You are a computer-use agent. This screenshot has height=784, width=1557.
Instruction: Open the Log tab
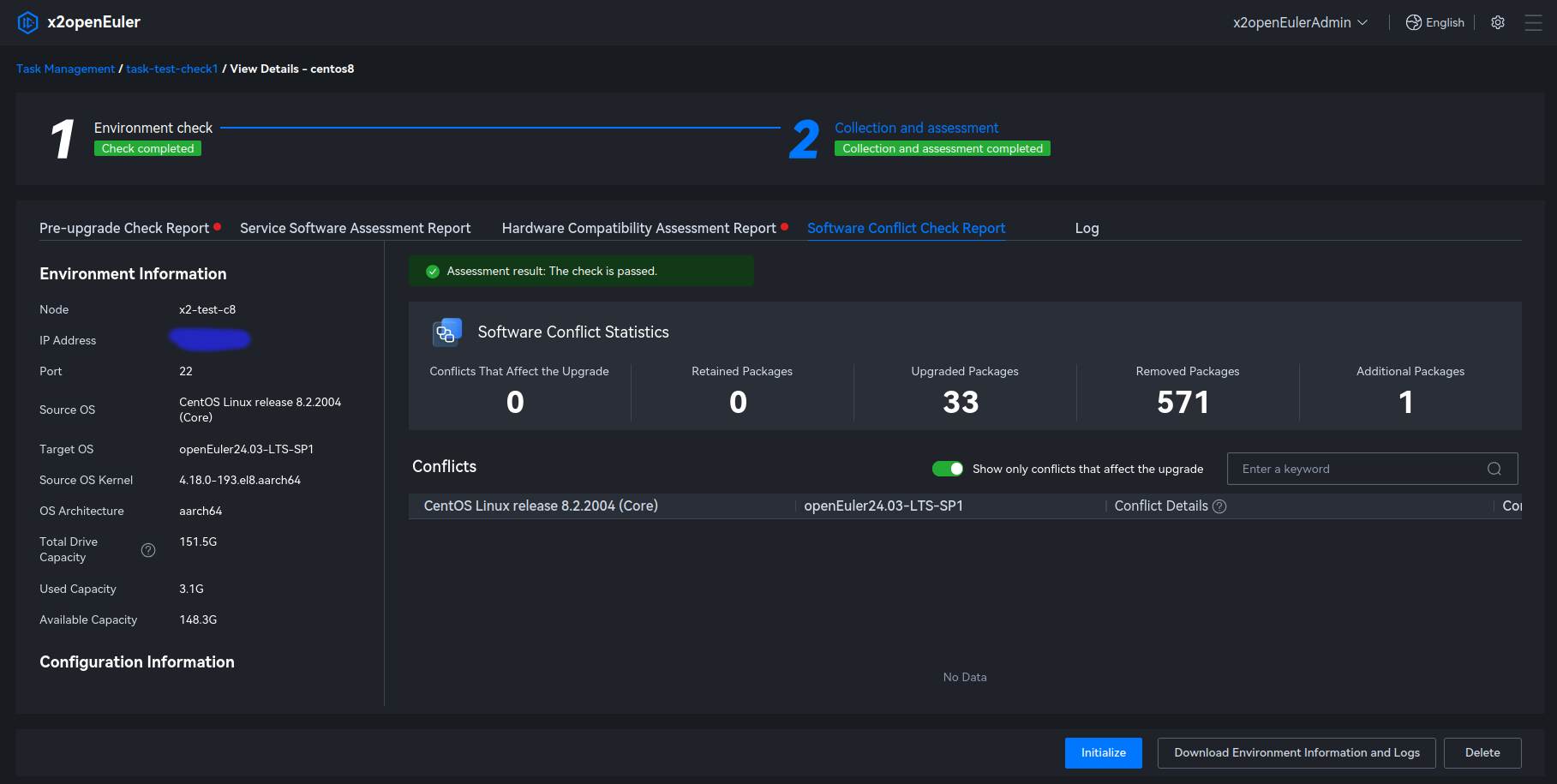pos(1087,228)
